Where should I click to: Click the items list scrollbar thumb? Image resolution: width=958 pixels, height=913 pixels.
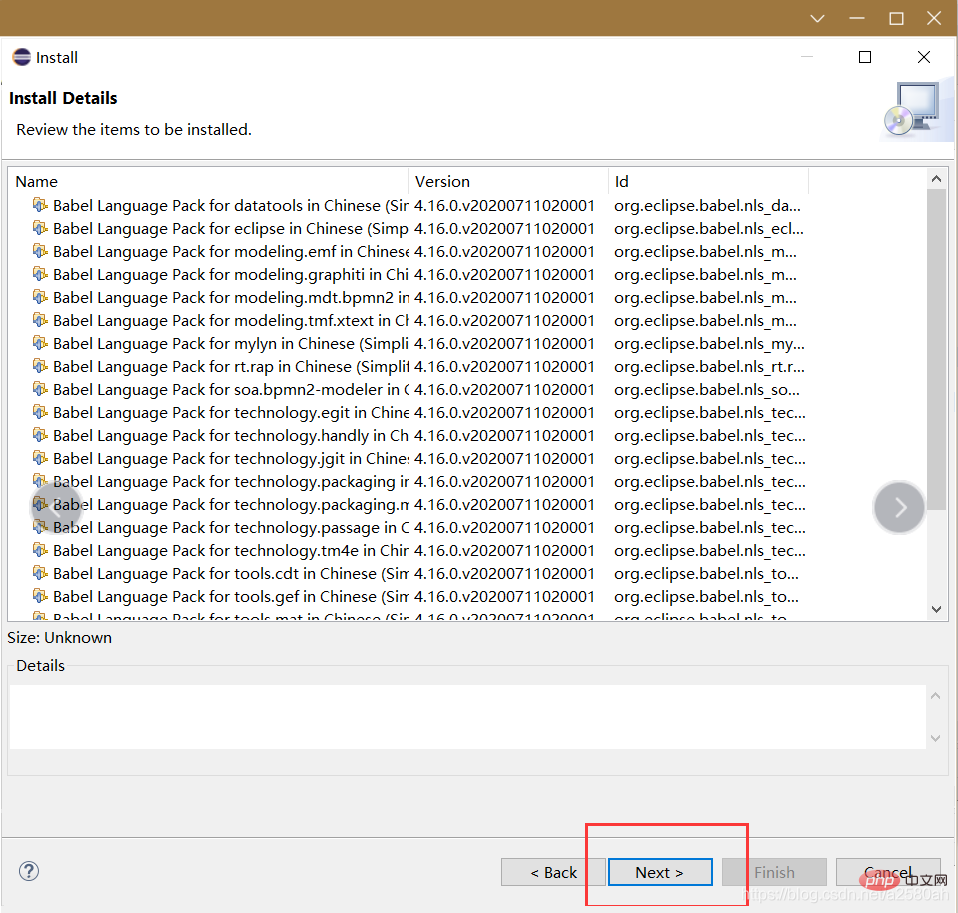(936, 349)
